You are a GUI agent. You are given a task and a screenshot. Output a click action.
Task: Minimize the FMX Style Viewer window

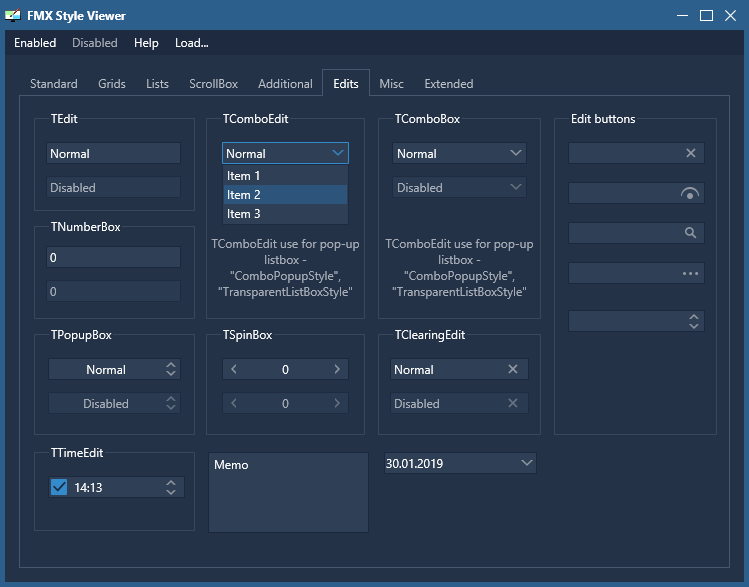(683, 16)
